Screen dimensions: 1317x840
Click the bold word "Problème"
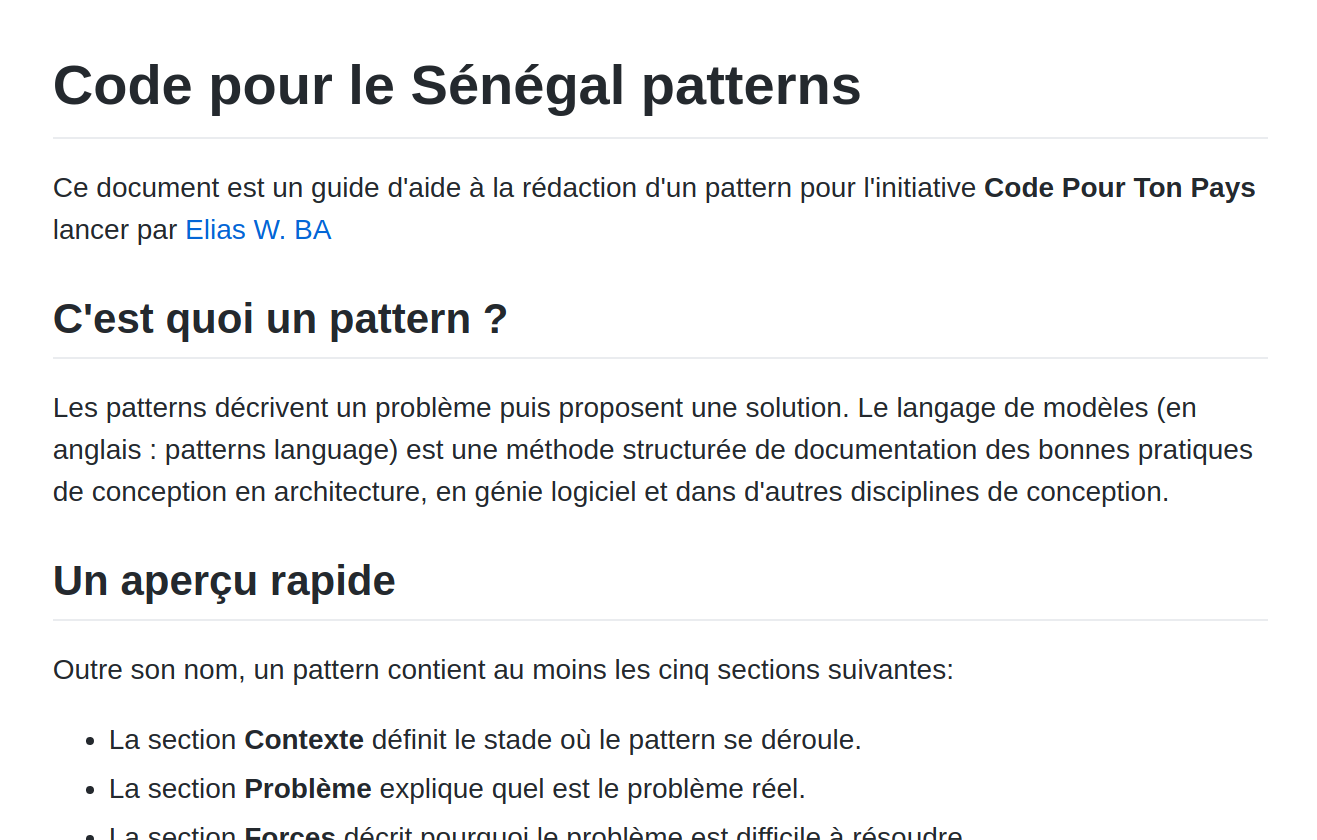pyautogui.click(x=308, y=789)
